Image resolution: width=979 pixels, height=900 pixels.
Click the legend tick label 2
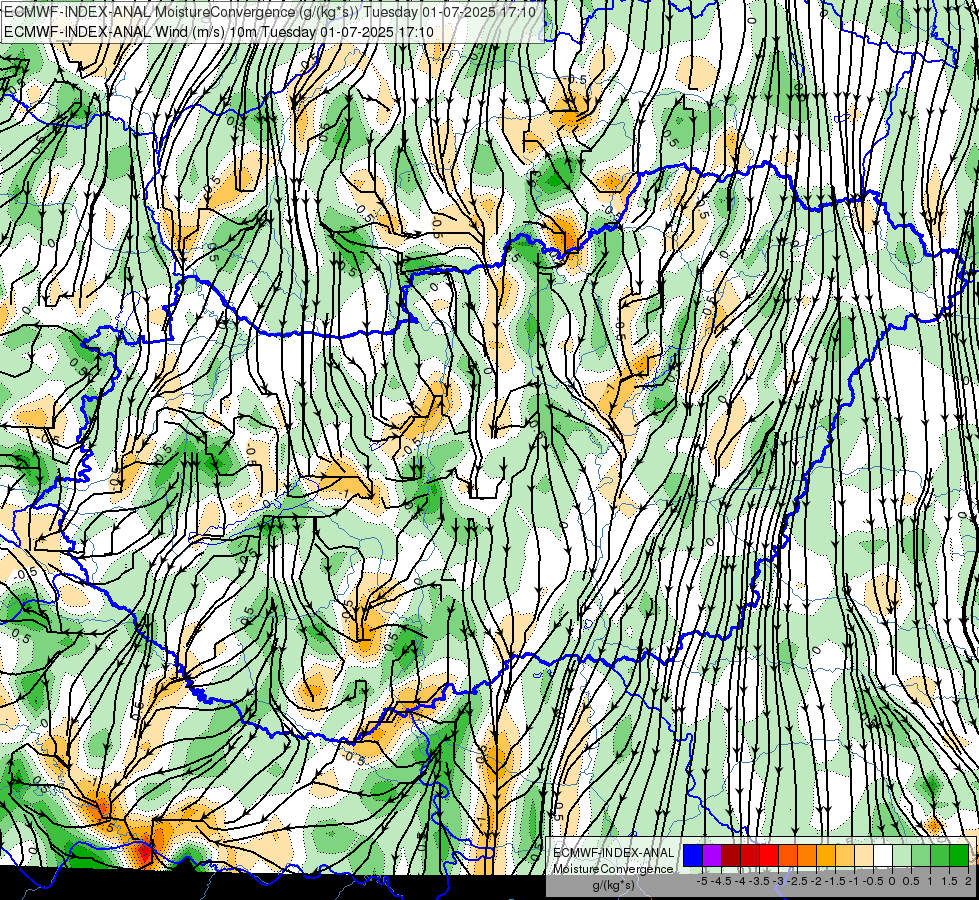968,881
